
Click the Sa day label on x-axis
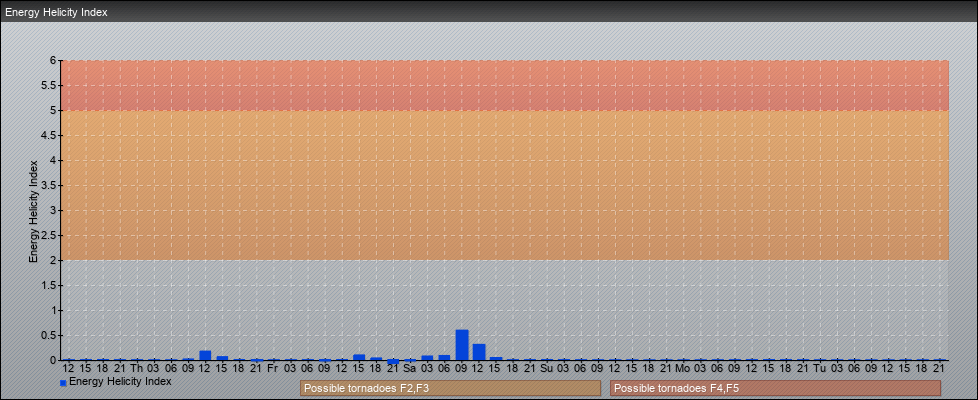[x=410, y=368]
